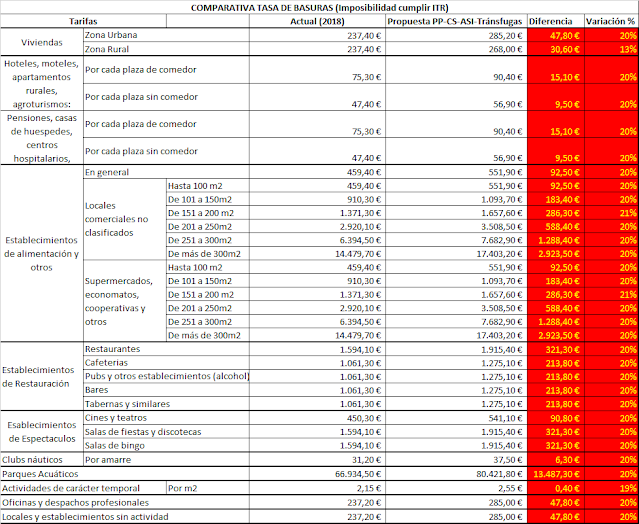This screenshot has width=639, height=524.
Task: Select the 80.421,80 € proposed value
Action: (456, 474)
